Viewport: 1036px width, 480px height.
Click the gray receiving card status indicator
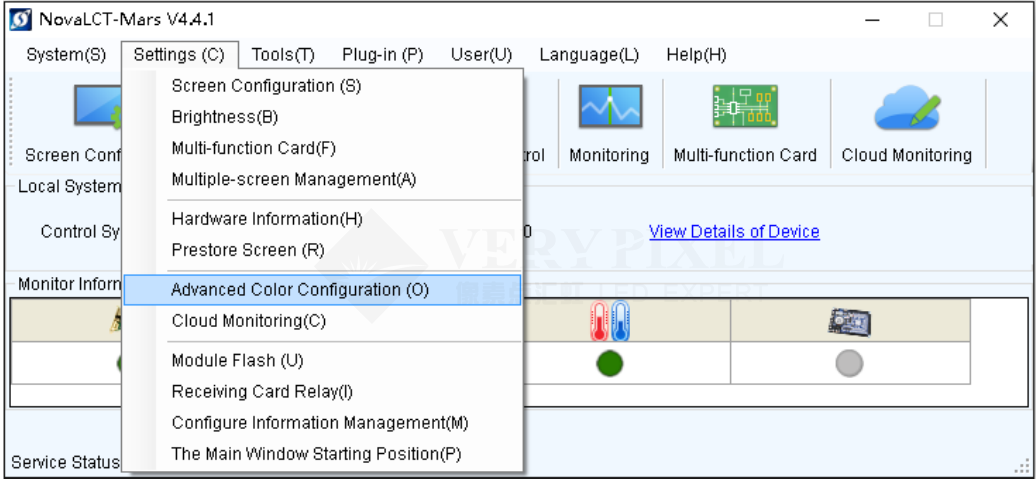click(850, 364)
